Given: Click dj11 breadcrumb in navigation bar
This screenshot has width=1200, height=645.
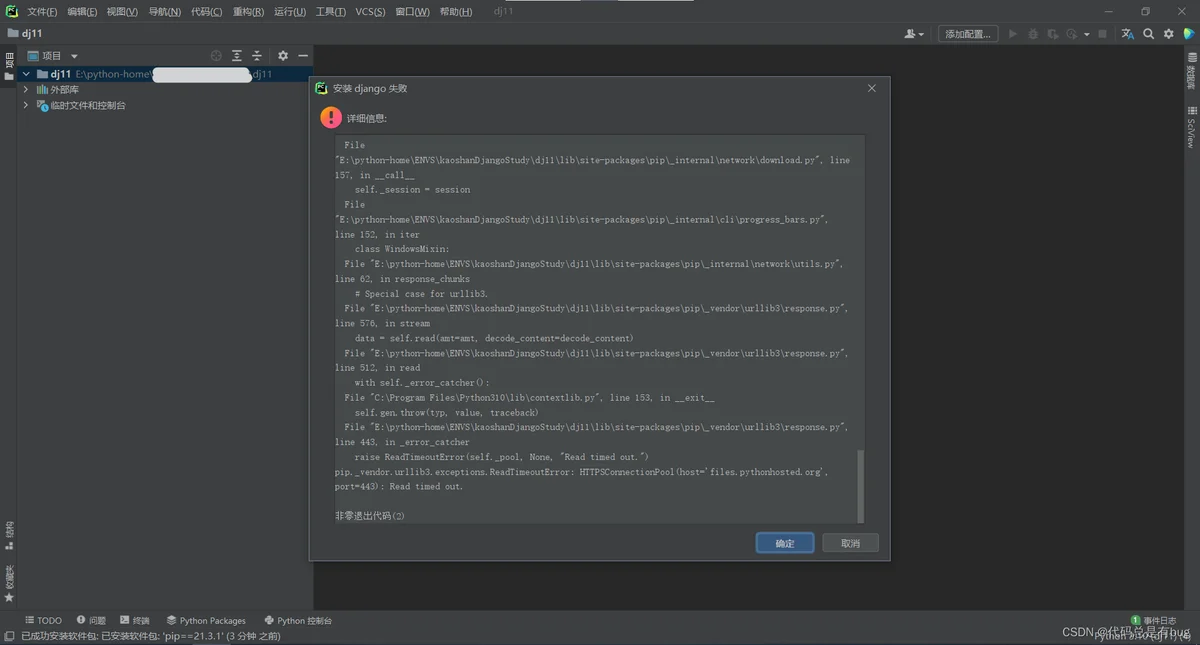Looking at the screenshot, I should (x=25, y=34).
